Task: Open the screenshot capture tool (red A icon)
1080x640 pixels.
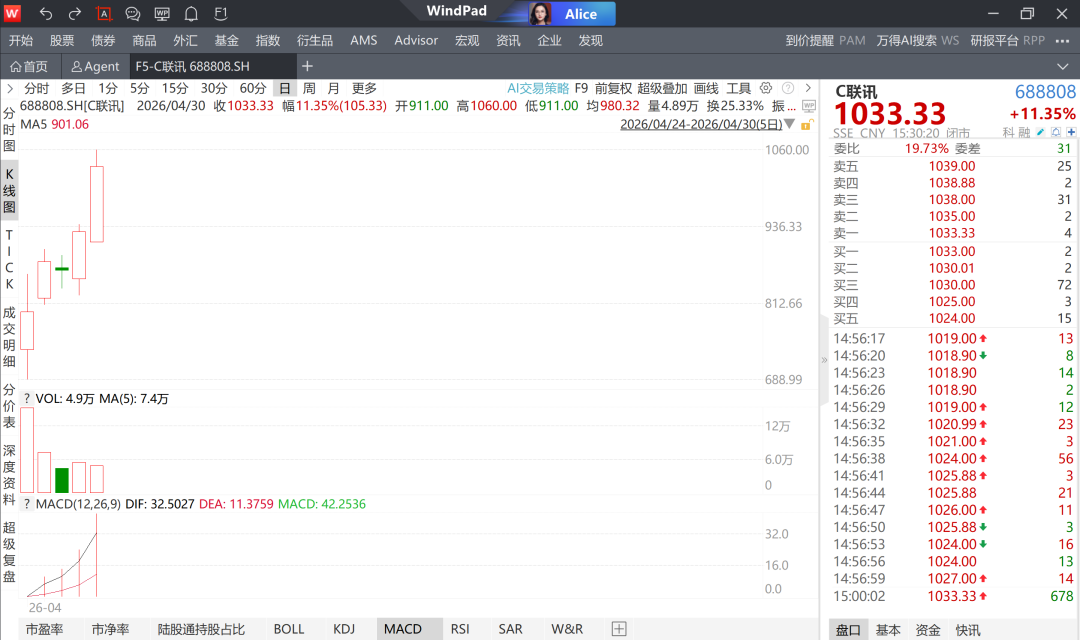Action: (x=103, y=13)
